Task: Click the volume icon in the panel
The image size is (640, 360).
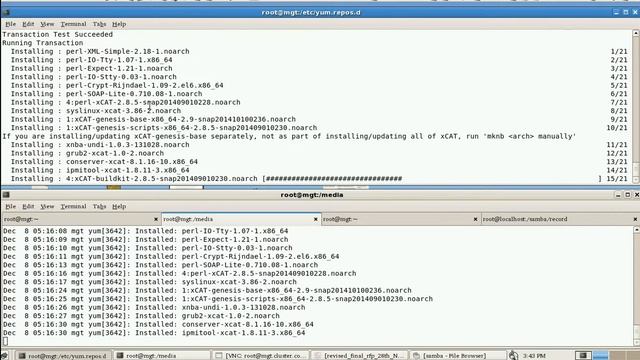Action: [513, 356]
